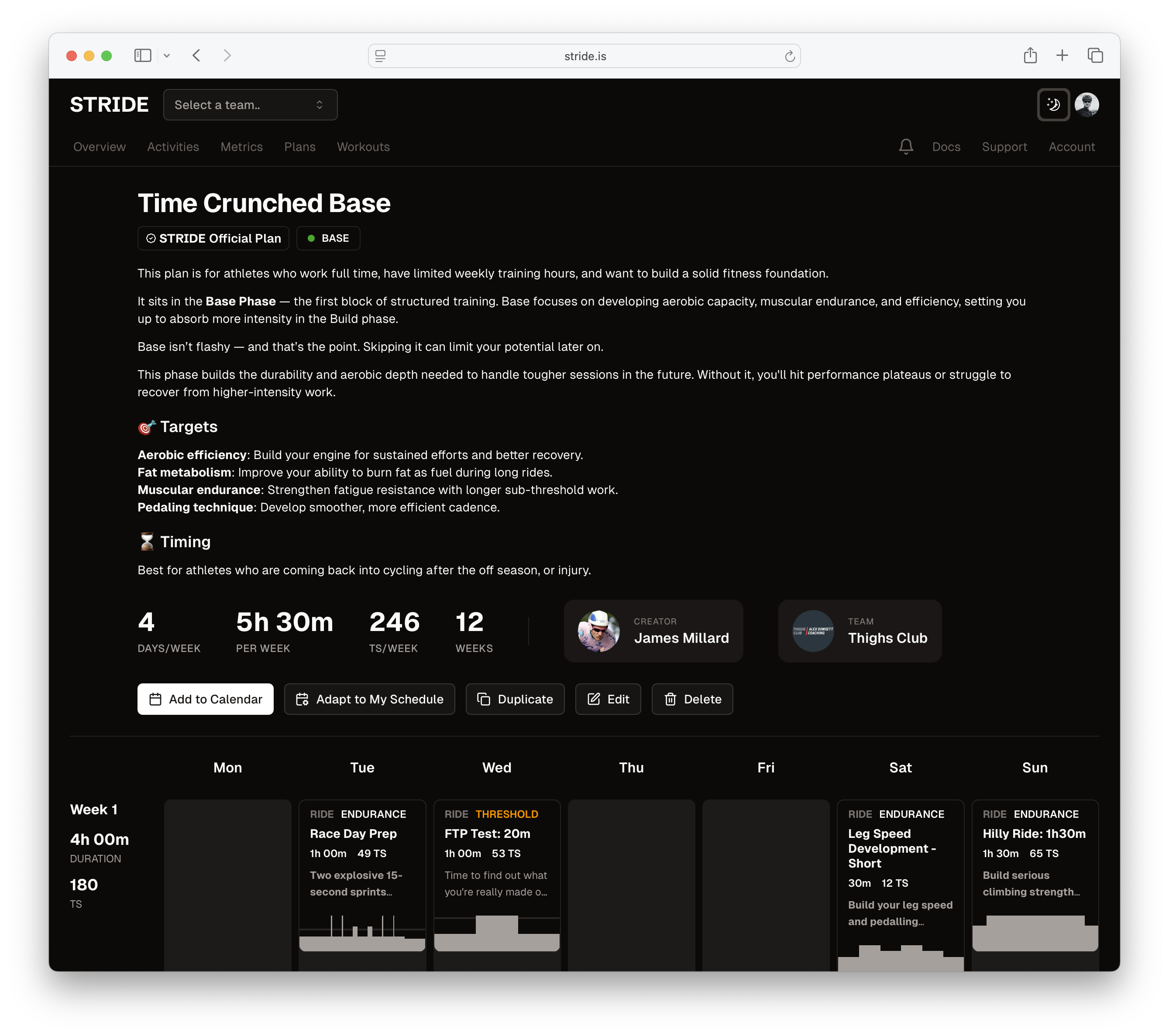Switch to the Plans tab

click(300, 147)
